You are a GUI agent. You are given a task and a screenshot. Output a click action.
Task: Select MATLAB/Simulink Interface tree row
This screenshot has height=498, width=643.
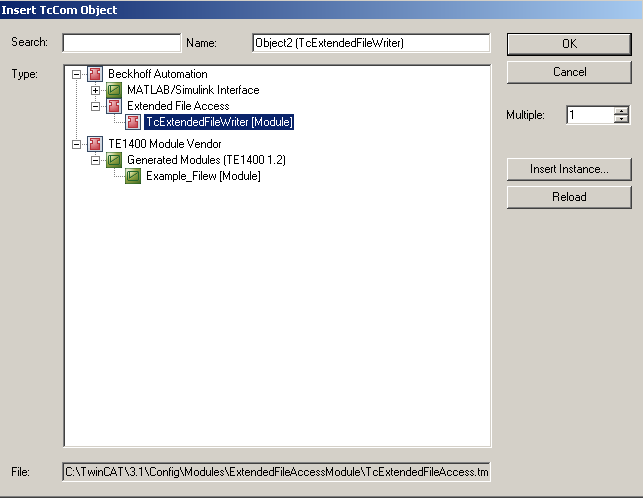click(x=193, y=90)
